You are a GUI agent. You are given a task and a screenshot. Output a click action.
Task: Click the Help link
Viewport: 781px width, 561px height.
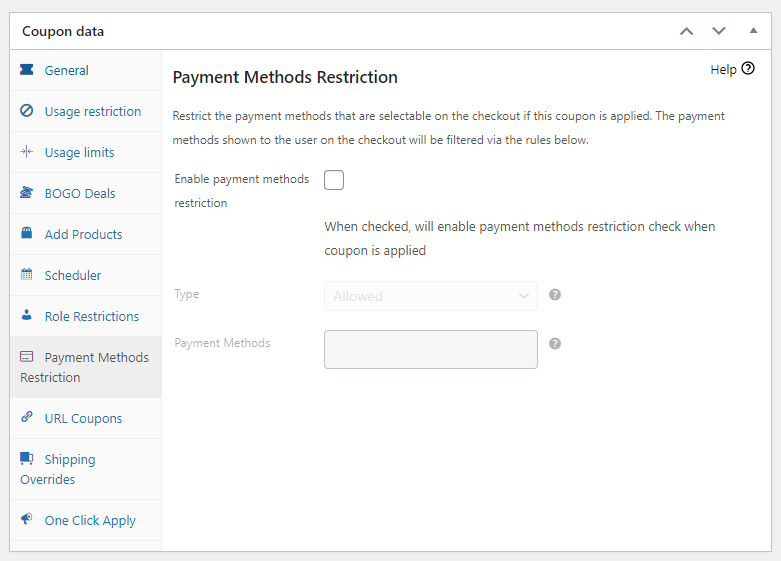pyautogui.click(x=731, y=69)
